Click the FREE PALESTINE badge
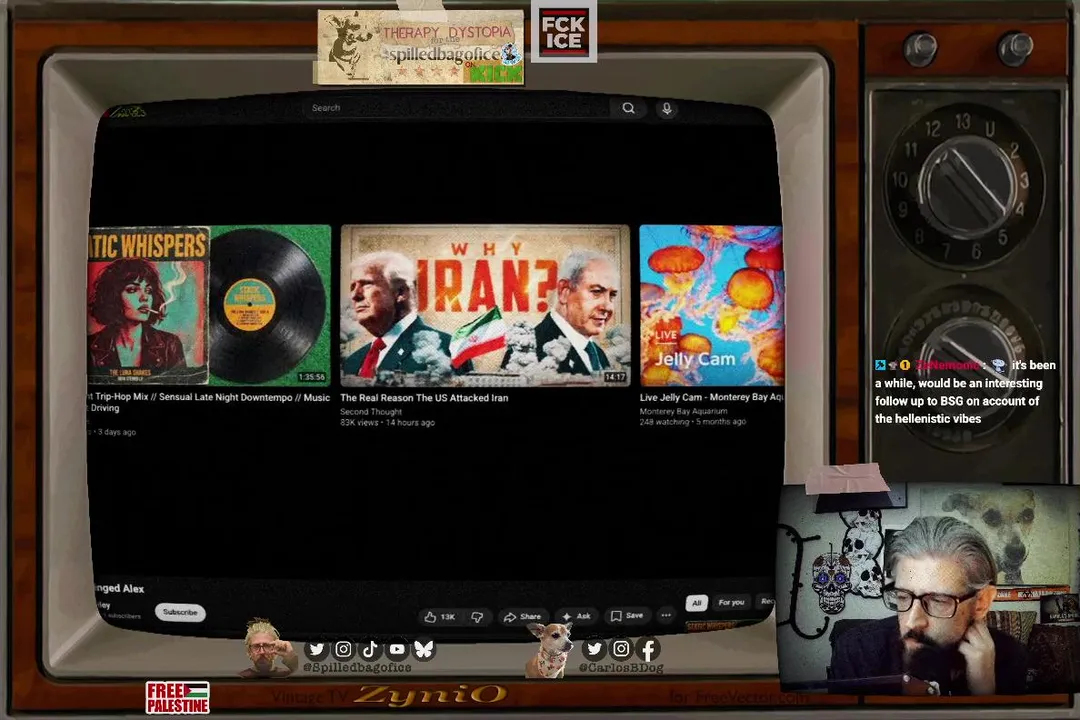 [178, 697]
